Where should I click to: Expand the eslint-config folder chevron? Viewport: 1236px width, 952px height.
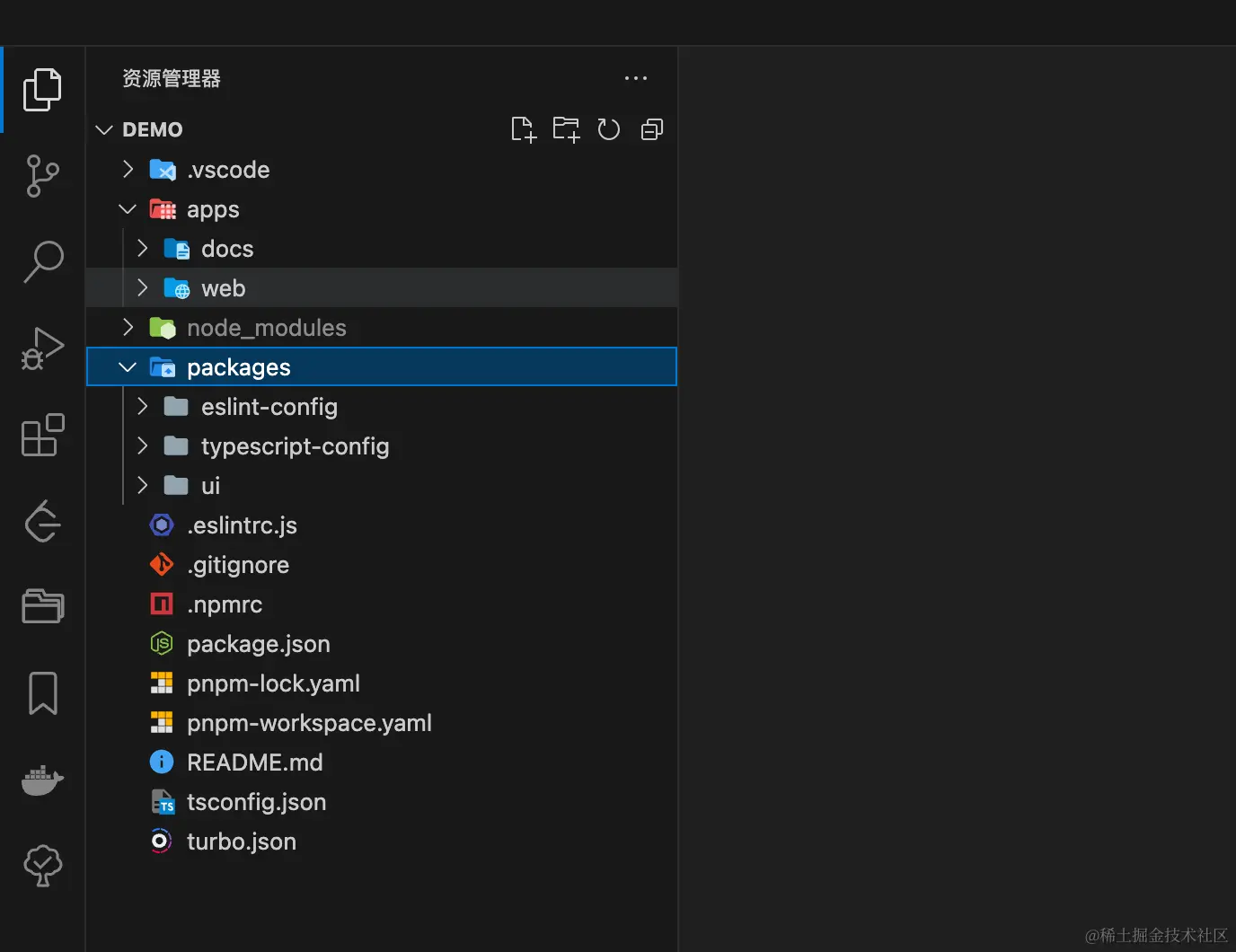pyautogui.click(x=143, y=406)
